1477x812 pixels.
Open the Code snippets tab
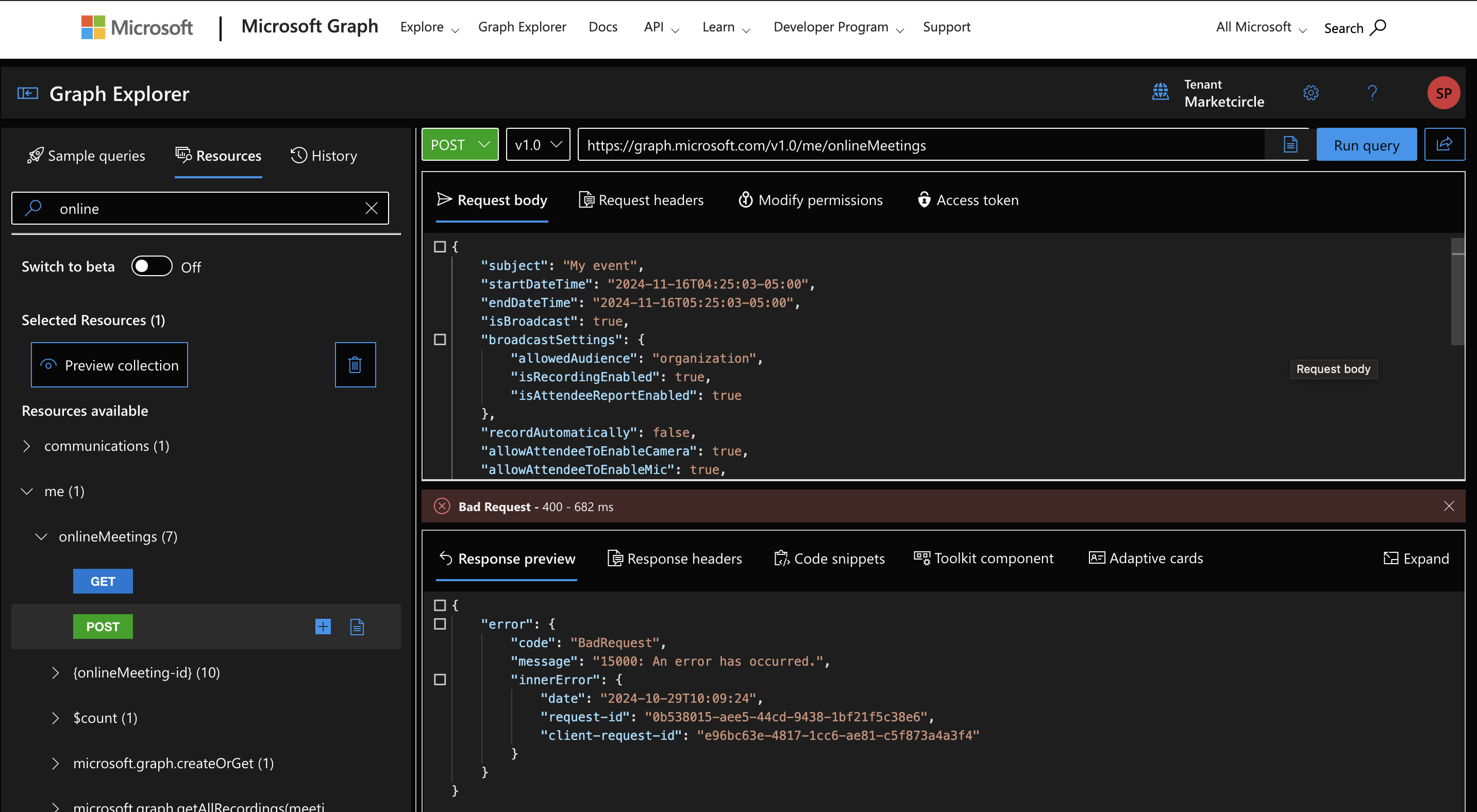829,558
